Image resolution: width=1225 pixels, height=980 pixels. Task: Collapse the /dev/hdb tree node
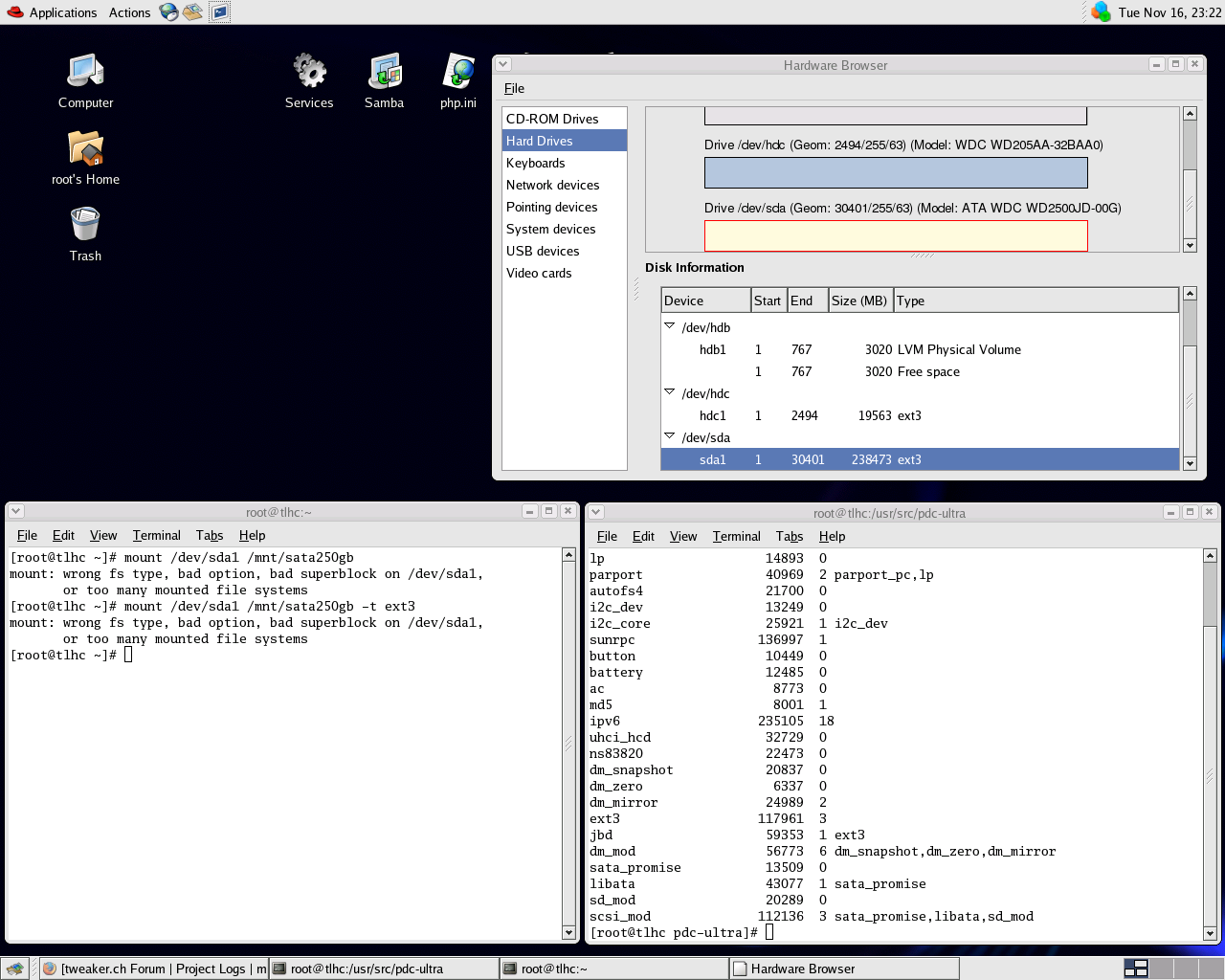(670, 326)
